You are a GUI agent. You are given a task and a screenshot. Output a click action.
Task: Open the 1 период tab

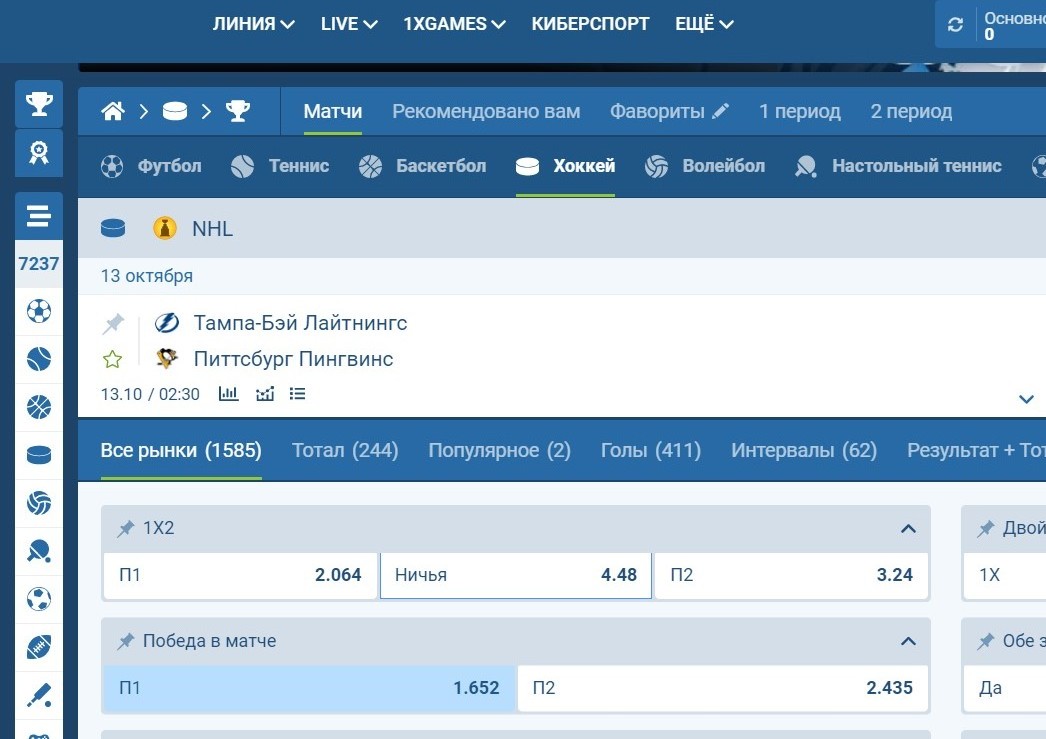pyautogui.click(x=800, y=111)
